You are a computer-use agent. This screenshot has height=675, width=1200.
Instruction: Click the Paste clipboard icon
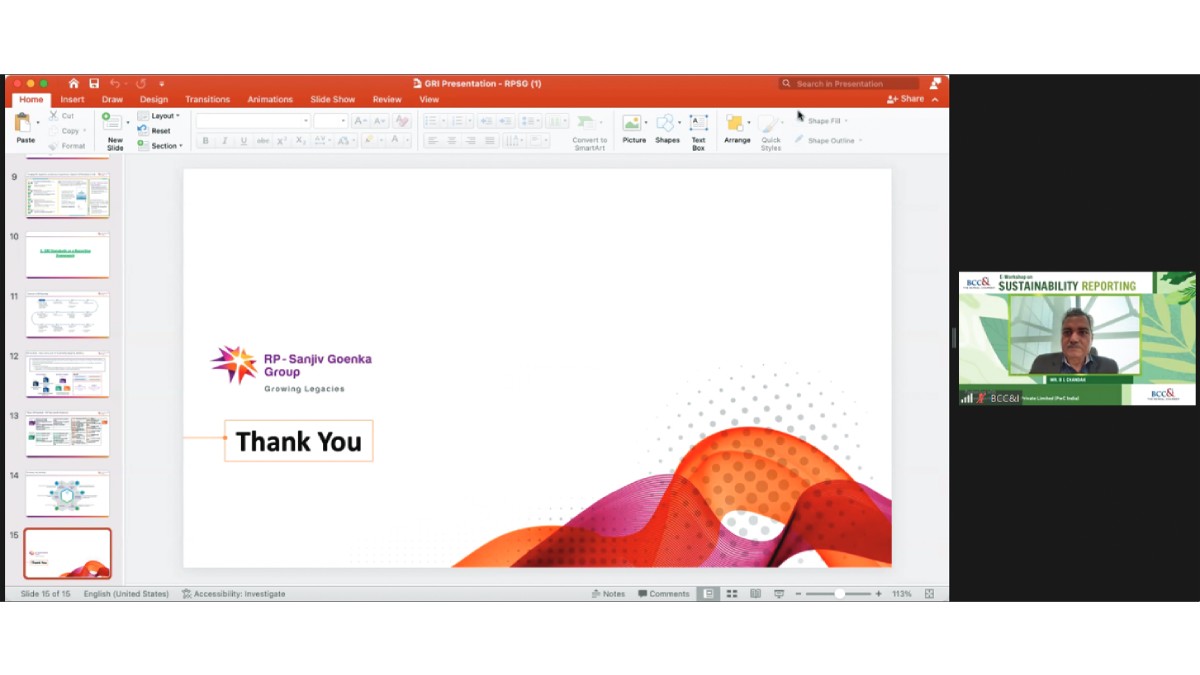(23, 123)
